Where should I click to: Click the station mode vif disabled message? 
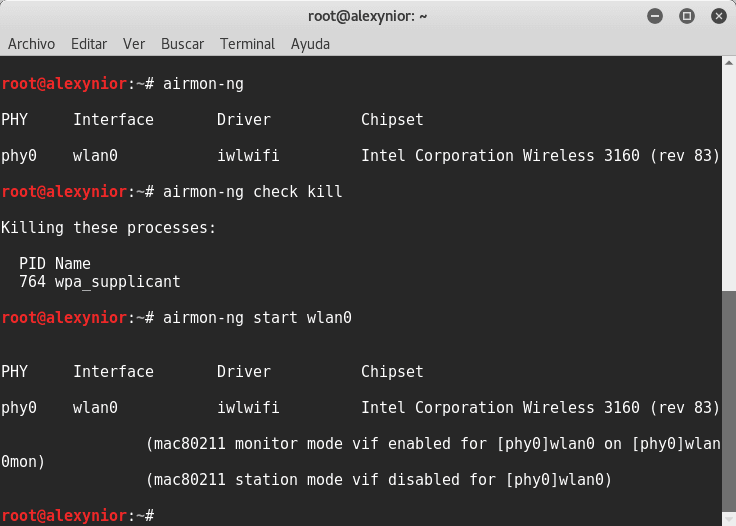coord(378,480)
